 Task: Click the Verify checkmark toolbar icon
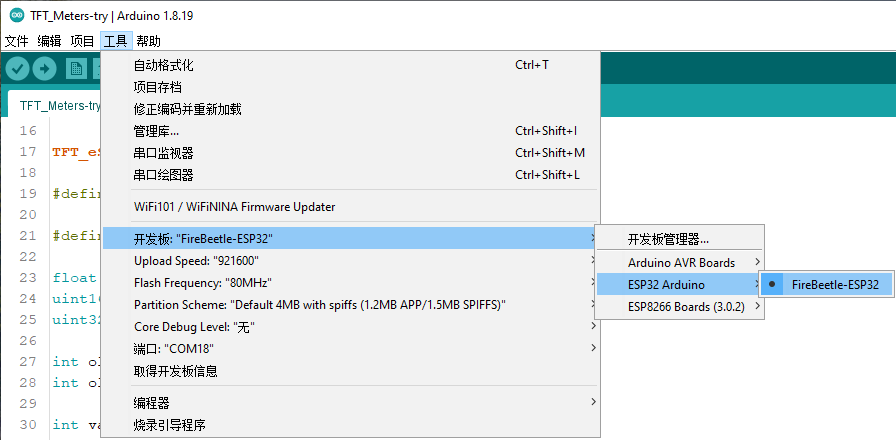click(x=18, y=69)
